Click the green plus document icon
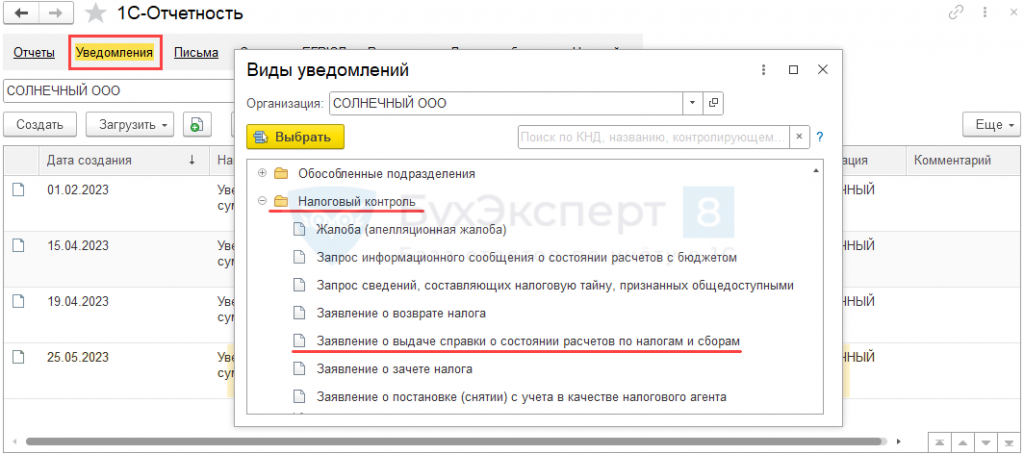Image resolution: width=1024 pixels, height=454 pixels. [x=197, y=125]
